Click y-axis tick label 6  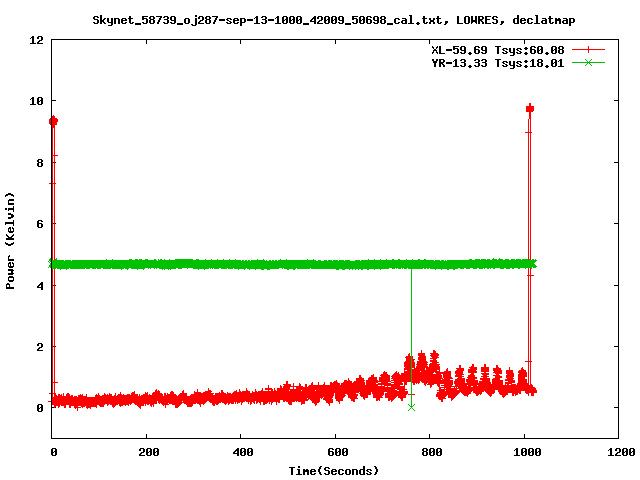pos(40,224)
